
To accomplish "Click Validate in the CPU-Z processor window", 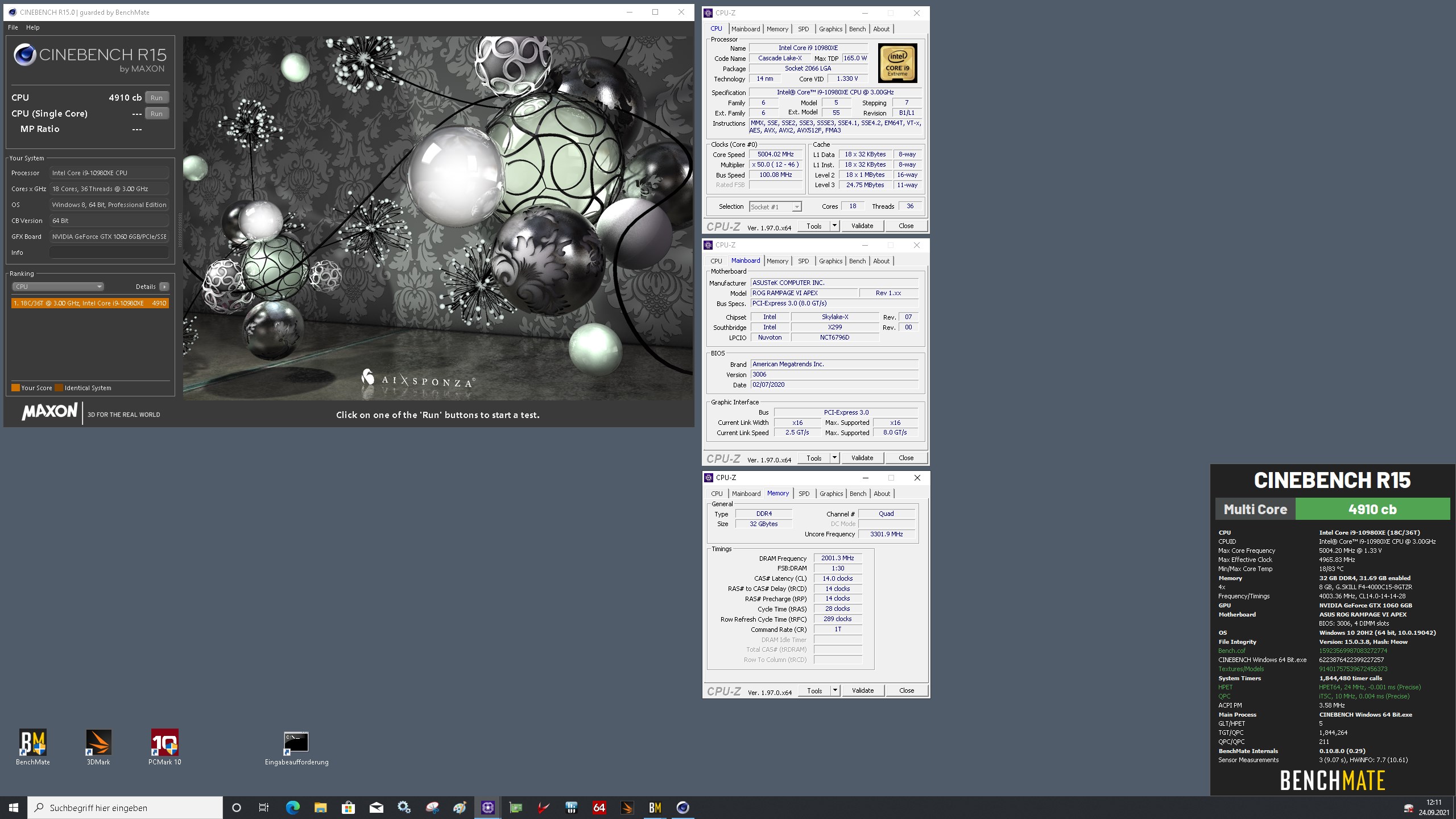I will click(862, 226).
